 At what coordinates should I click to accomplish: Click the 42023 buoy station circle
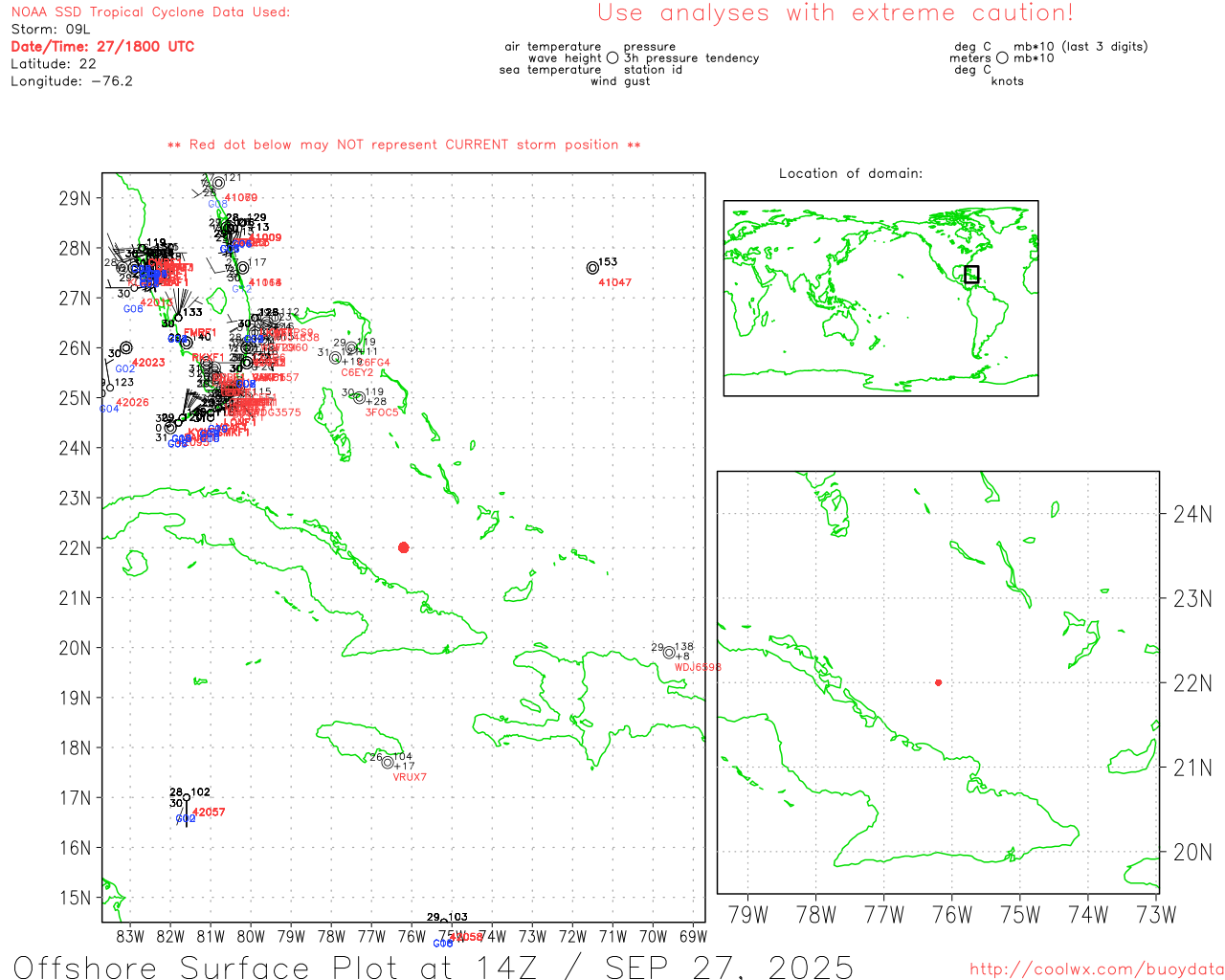(x=126, y=348)
